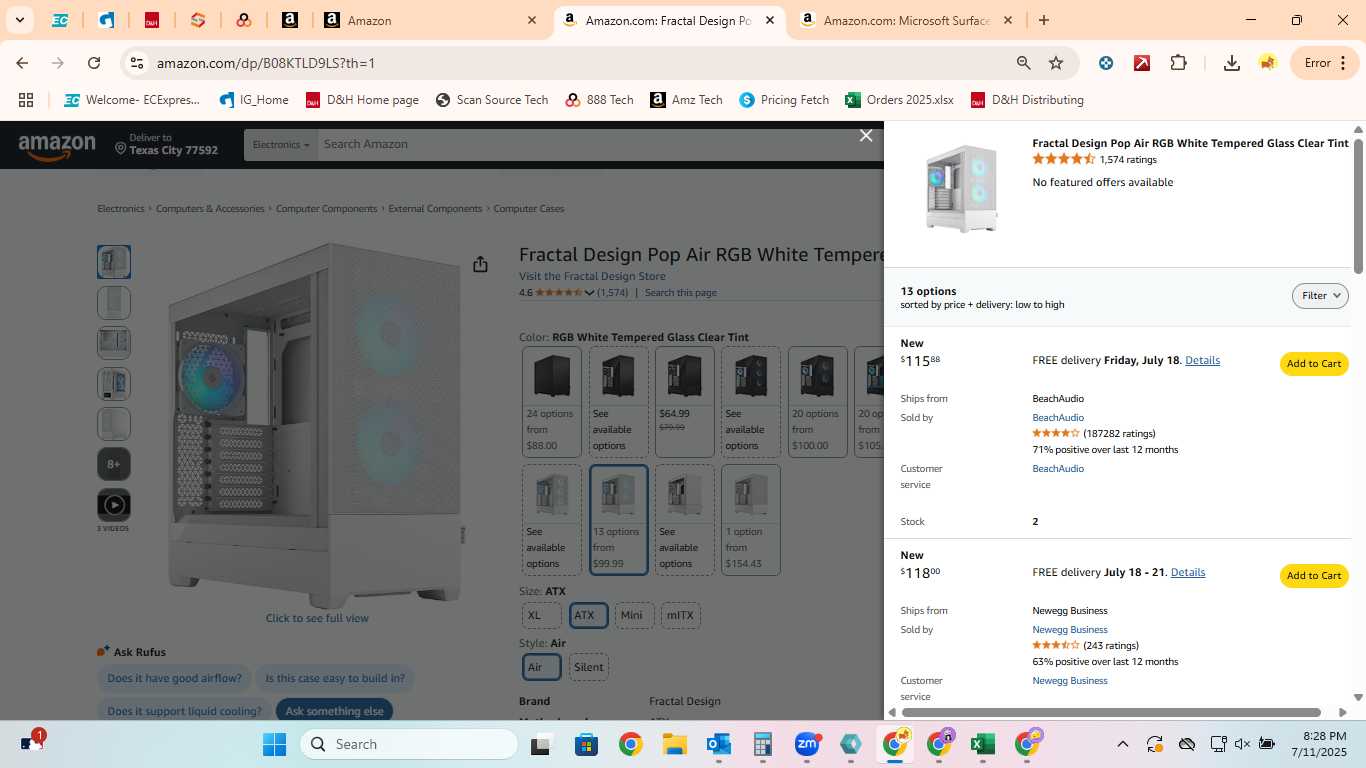Image resolution: width=1366 pixels, height=768 pixels.
Task: Open Excel from the taskbar
Action: pyautogui.click(x=982, y=744)
